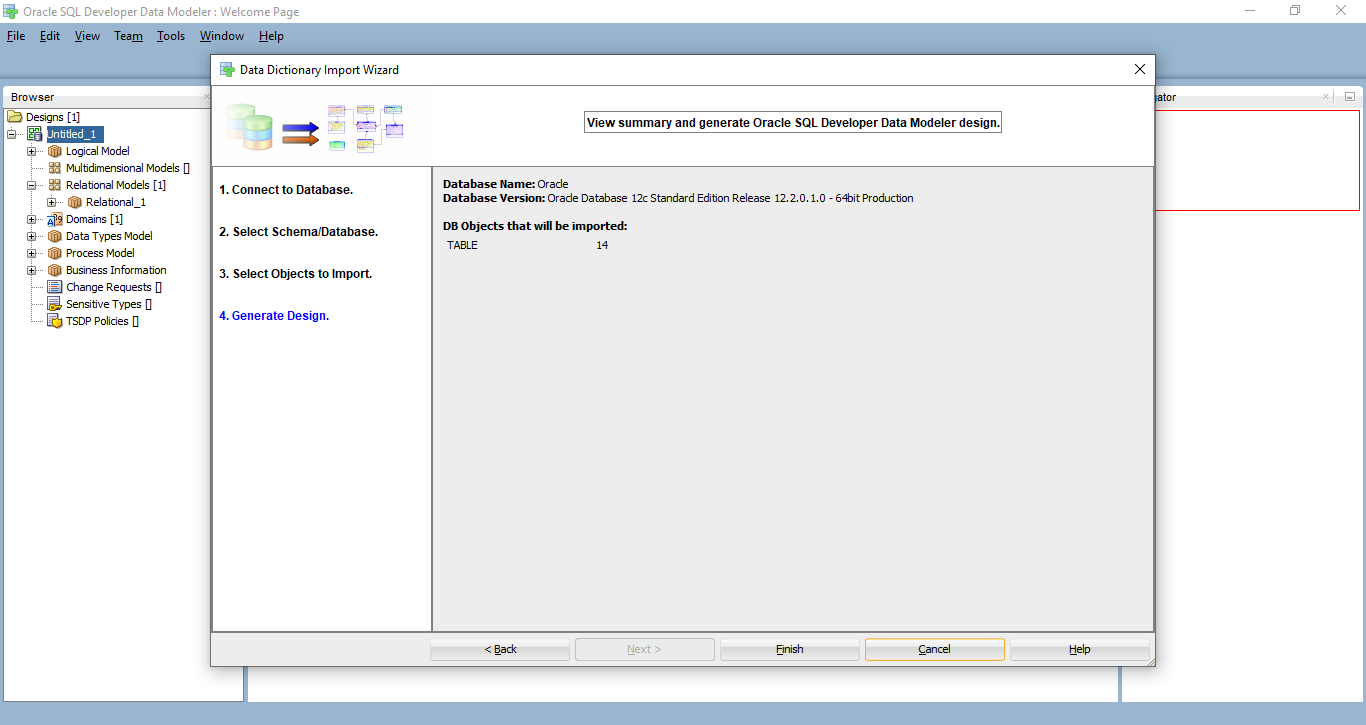
Task: Expand the Data Types Model node
Action: (x=31, y=236)
